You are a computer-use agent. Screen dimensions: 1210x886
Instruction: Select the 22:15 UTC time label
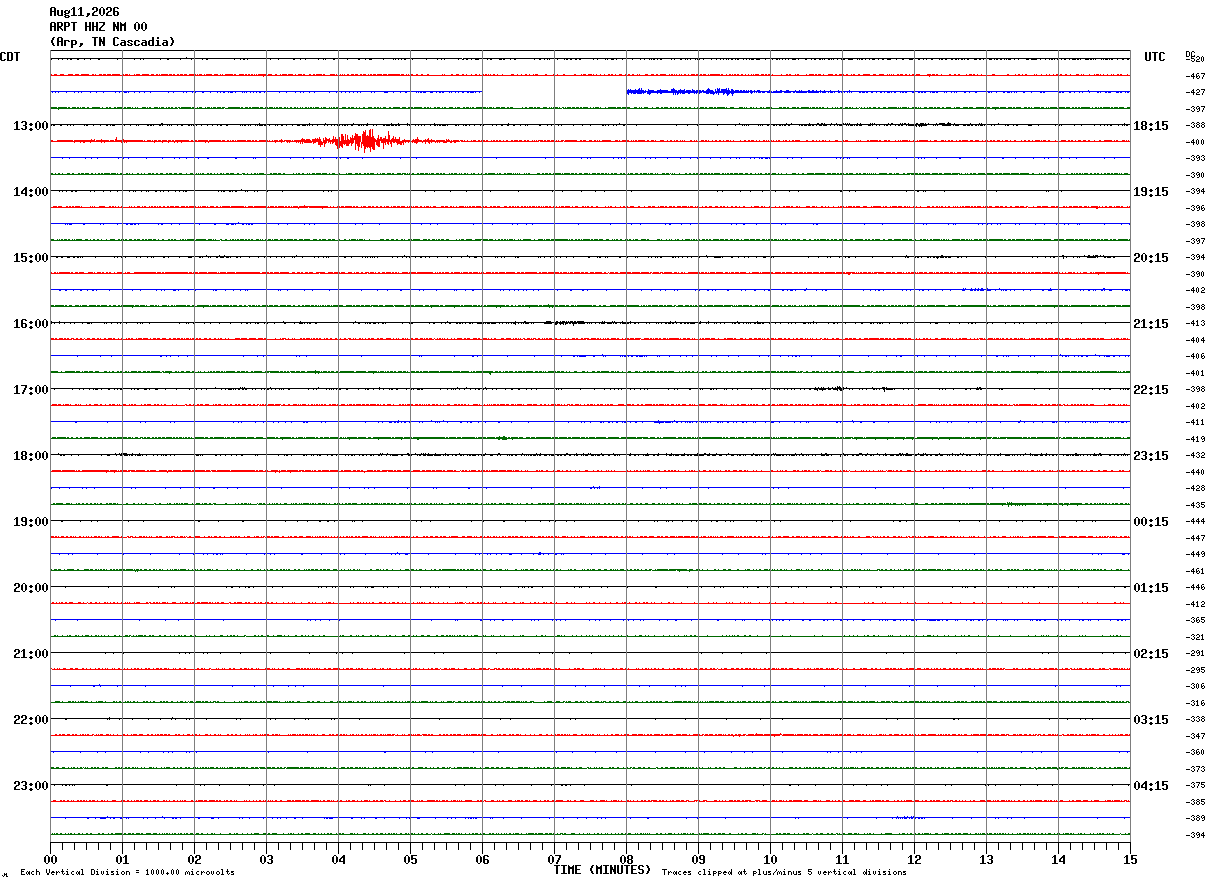pos(1151,390)
